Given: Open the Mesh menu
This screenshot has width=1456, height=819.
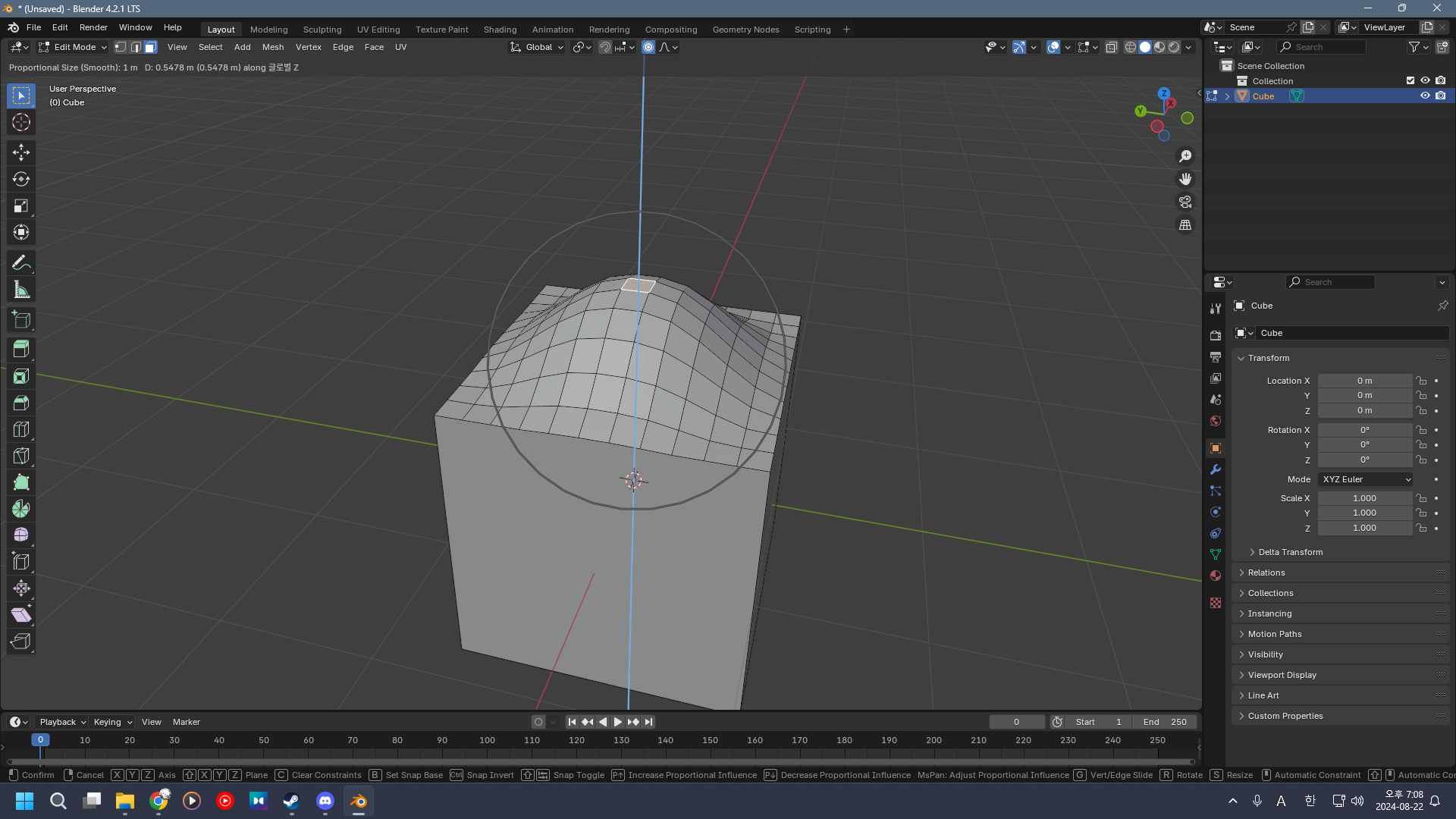Looking at the screenshot, I should (x=273, y=47).
